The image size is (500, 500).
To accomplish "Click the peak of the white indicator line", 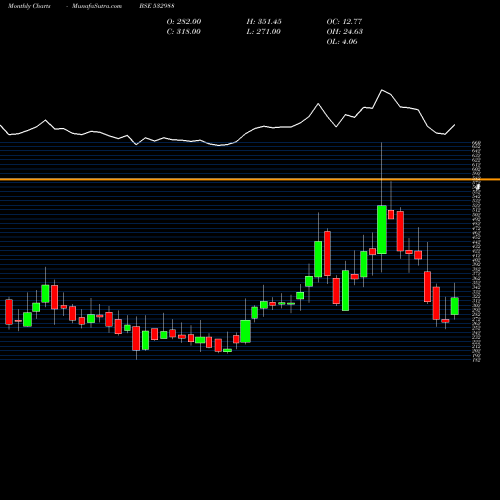I will pyautogui.click(x=382, y=90).
